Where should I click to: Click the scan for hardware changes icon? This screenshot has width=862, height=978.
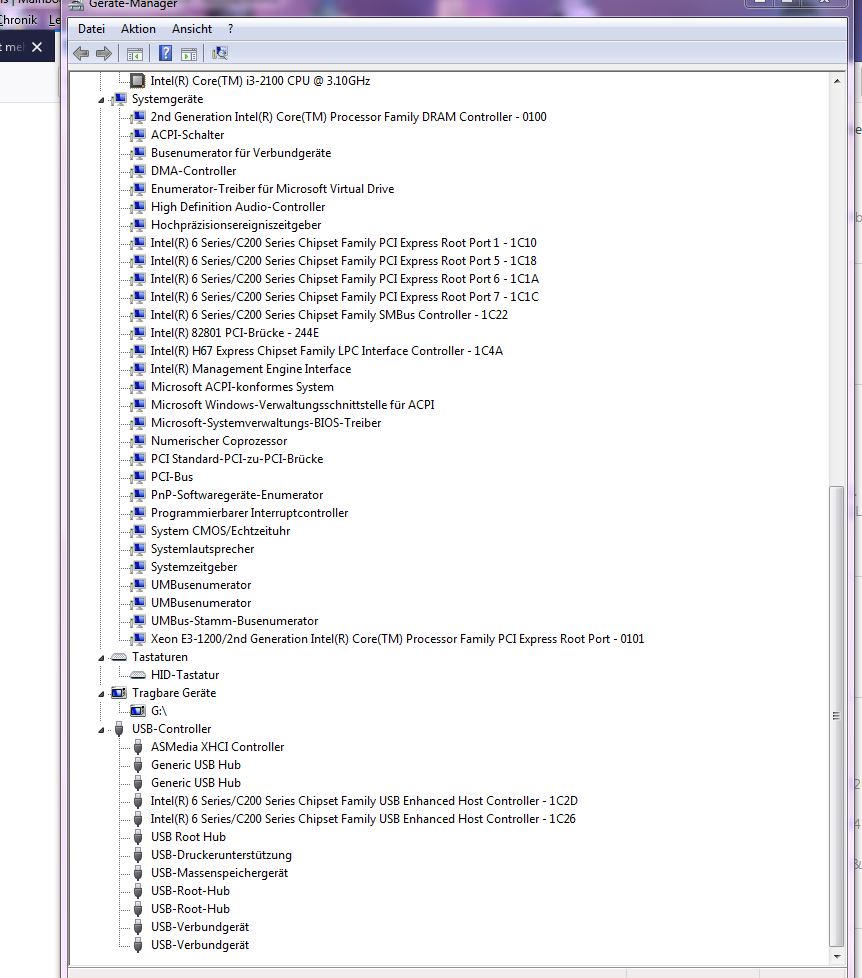click(x=220, y=54)
